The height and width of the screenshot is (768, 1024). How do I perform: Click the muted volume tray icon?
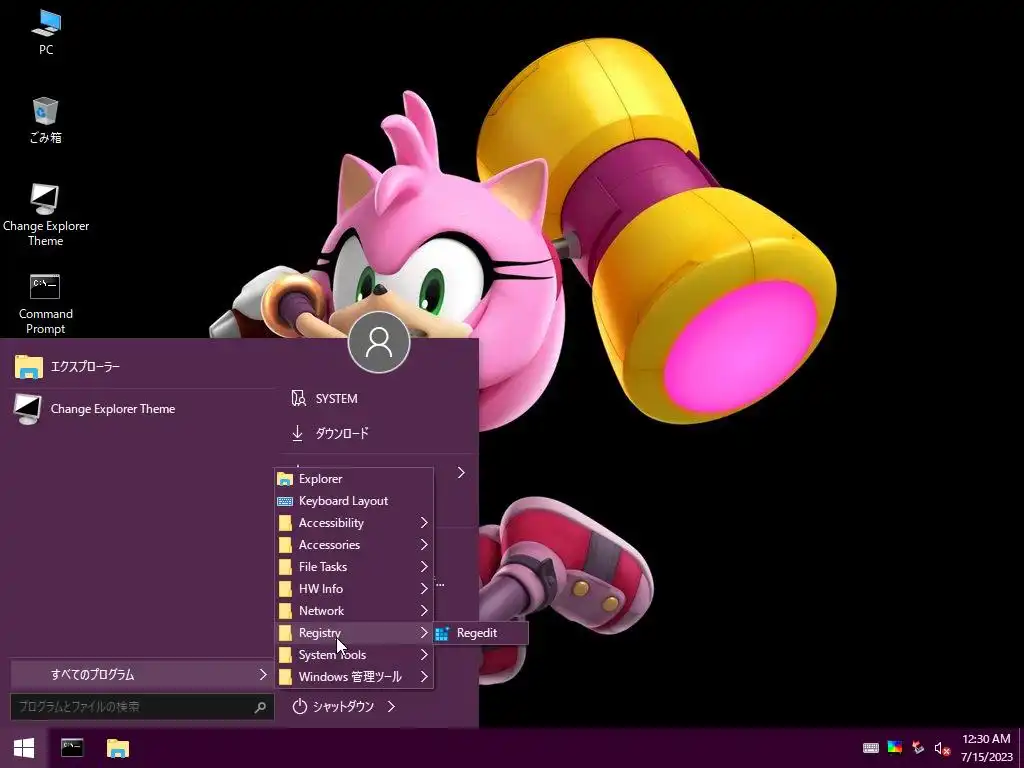942,748
